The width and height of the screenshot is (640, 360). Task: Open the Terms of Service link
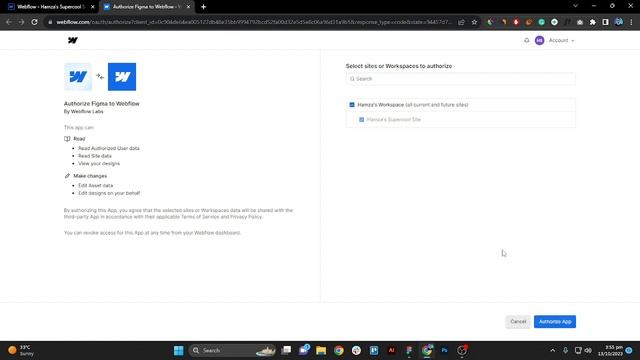coord(200,217)
